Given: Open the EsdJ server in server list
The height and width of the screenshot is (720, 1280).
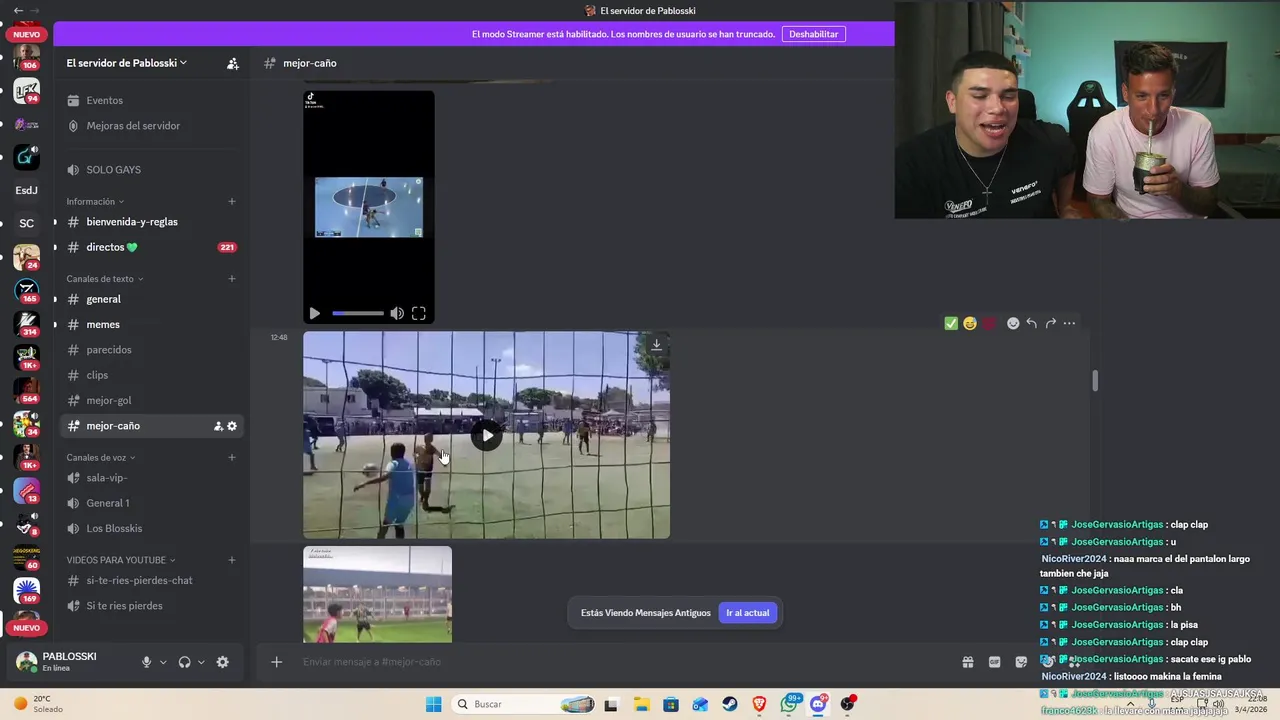Looking at the screenshot, I should coord(27,190).
